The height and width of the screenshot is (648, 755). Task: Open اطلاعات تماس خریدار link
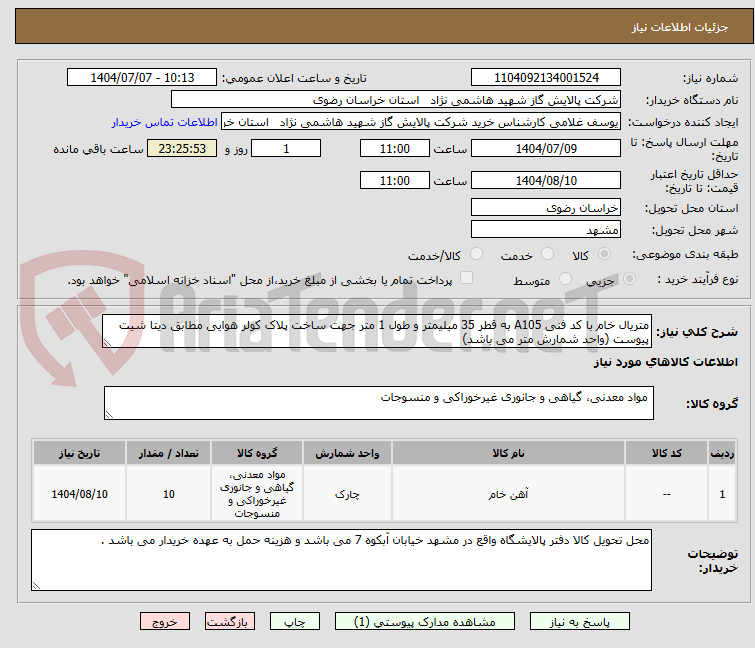click(x=165, y=122)
